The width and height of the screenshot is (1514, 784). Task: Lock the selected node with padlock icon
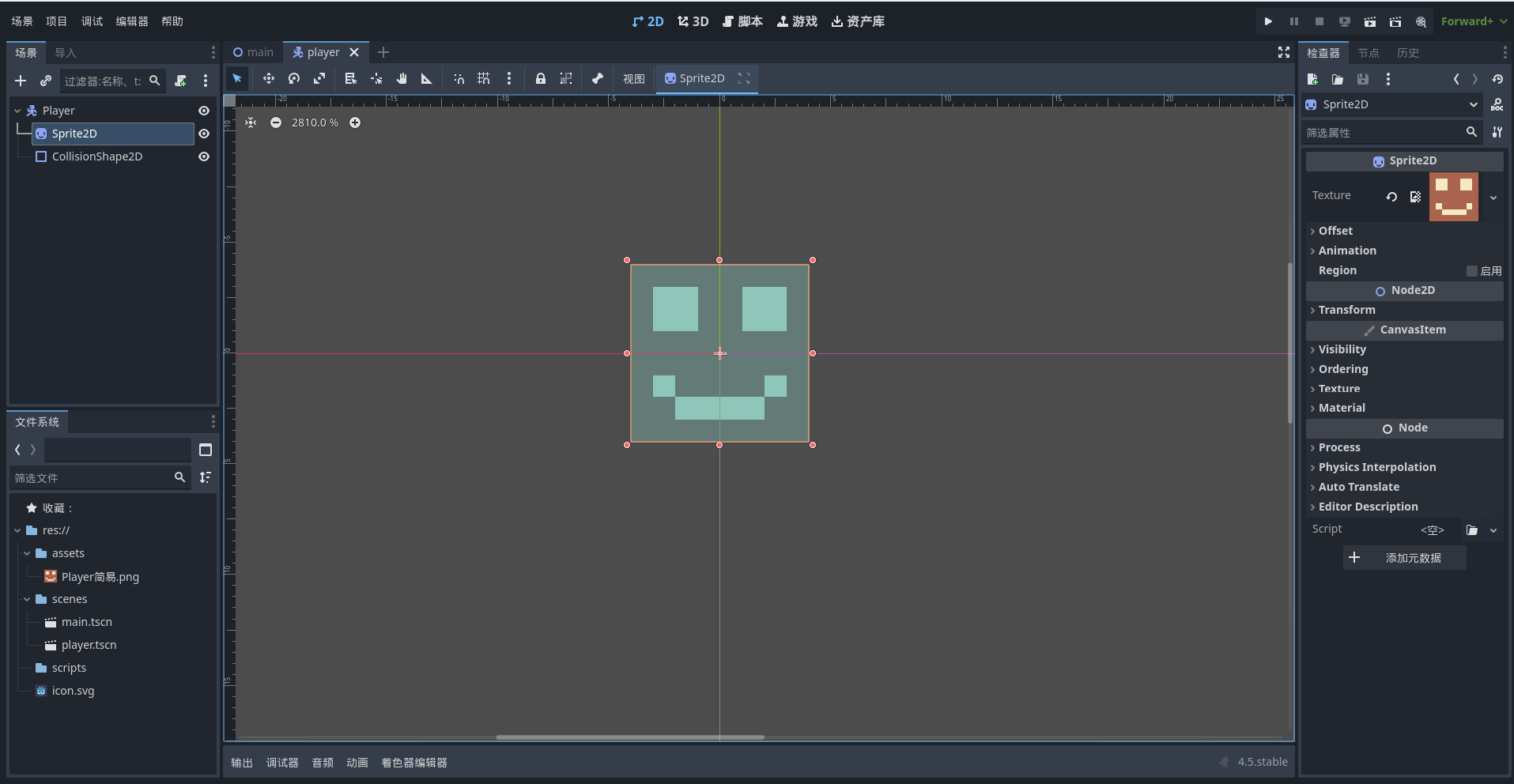pyautogui.click(x=540, y=78)
